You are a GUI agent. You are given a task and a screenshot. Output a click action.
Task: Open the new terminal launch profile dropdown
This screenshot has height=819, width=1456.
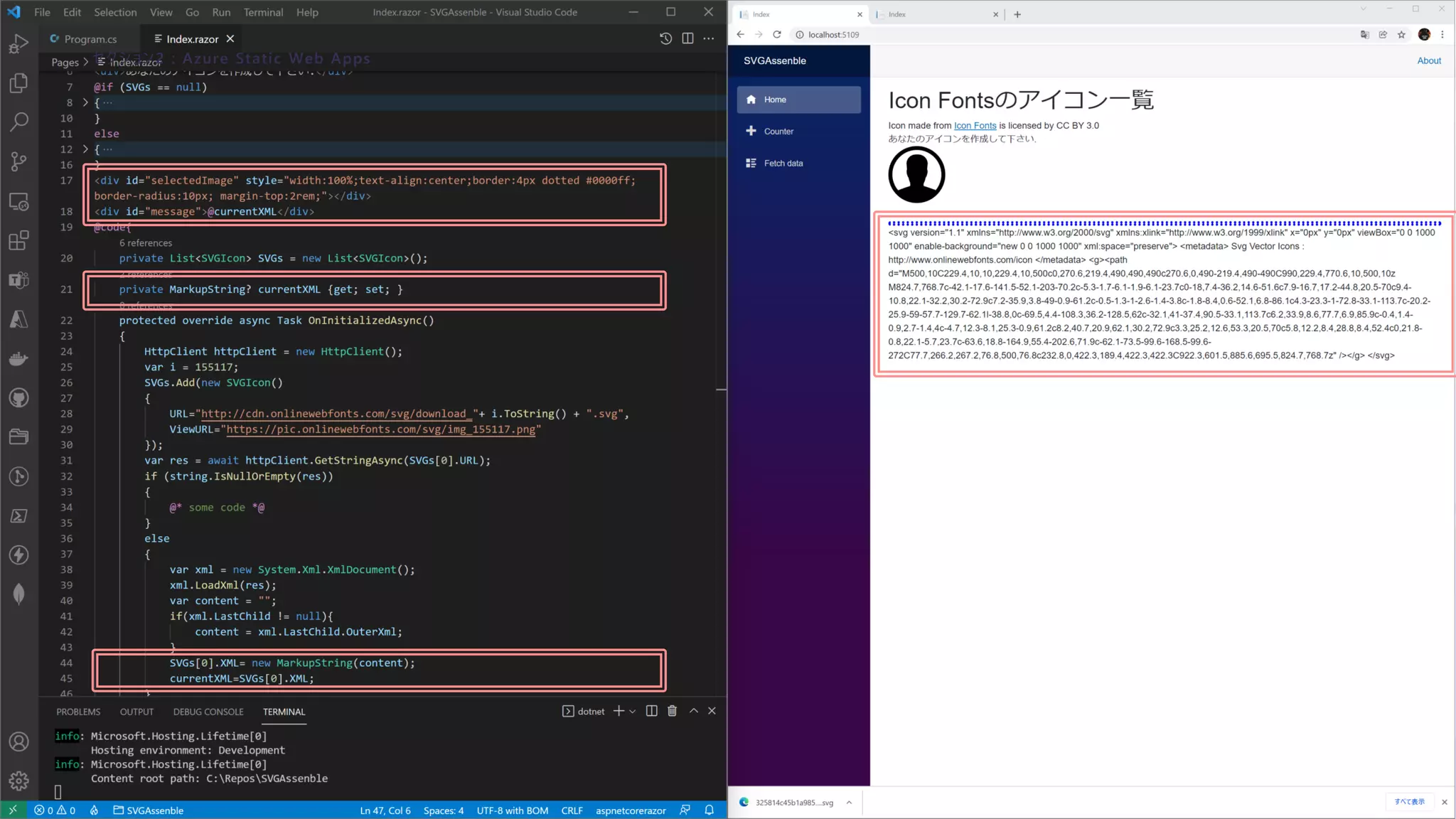[632, 711]
